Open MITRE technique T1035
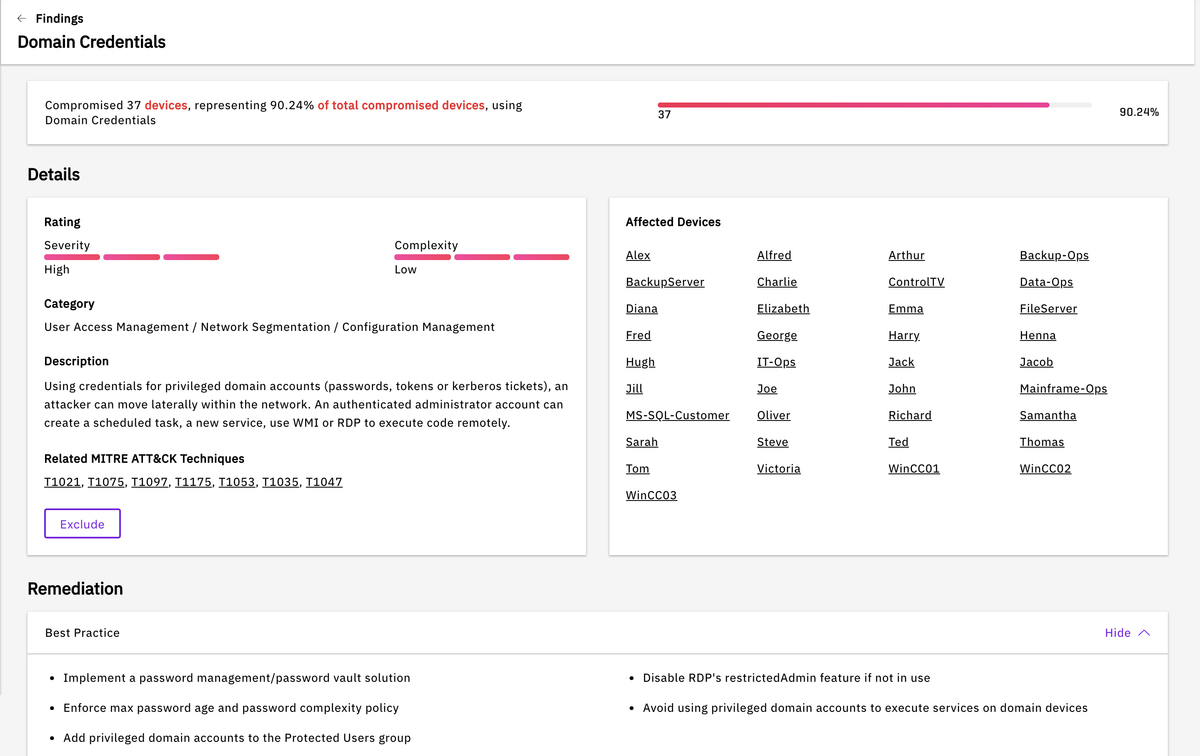1200x756 pixels. [x=281, y=482]
